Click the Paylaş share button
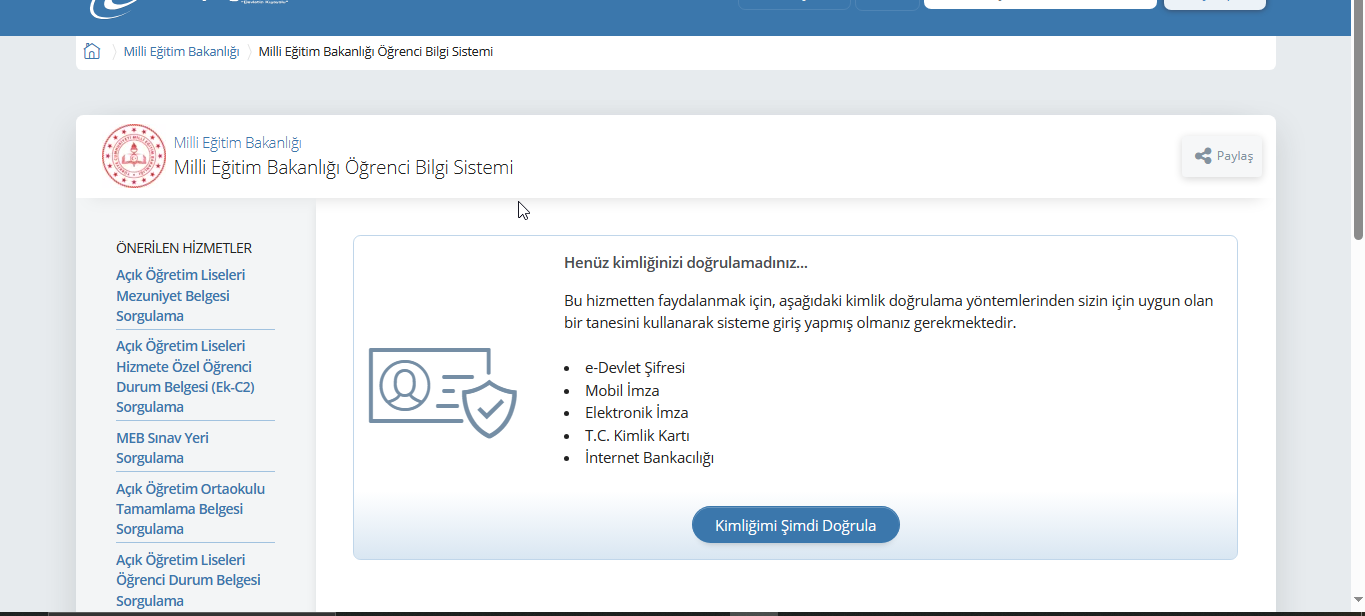Viewport: 1365px width, 616px height. pos(1222,156)
